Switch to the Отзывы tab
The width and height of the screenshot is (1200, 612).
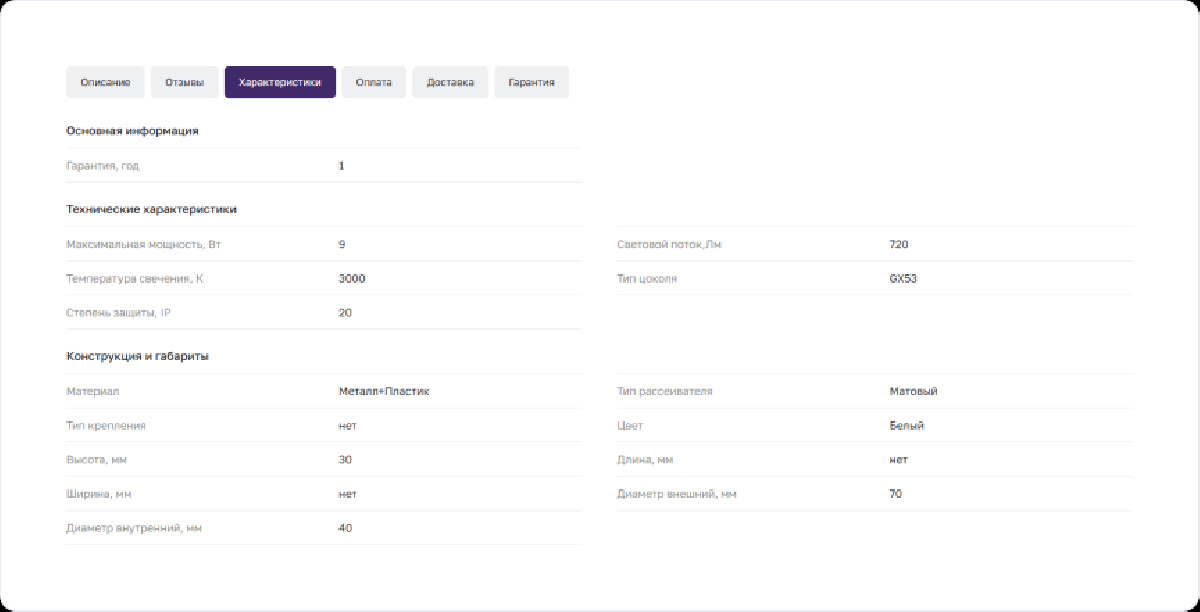[x=184, y=82]
